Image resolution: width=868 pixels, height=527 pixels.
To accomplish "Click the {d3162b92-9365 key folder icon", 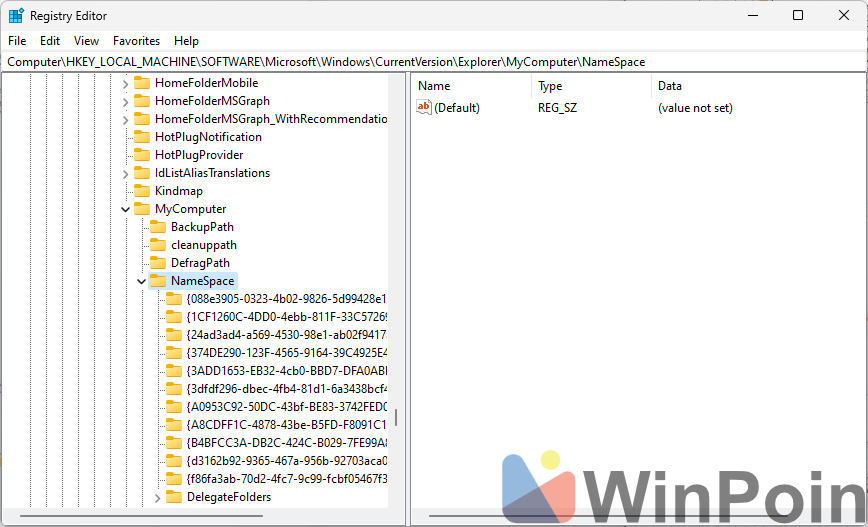I will click(x=174, y=461).
